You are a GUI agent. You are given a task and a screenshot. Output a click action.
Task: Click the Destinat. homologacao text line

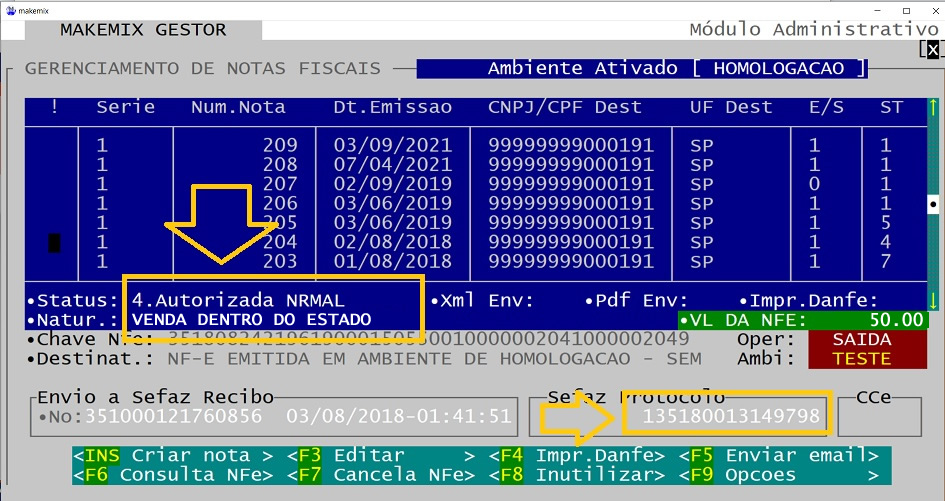coord(434,359)
